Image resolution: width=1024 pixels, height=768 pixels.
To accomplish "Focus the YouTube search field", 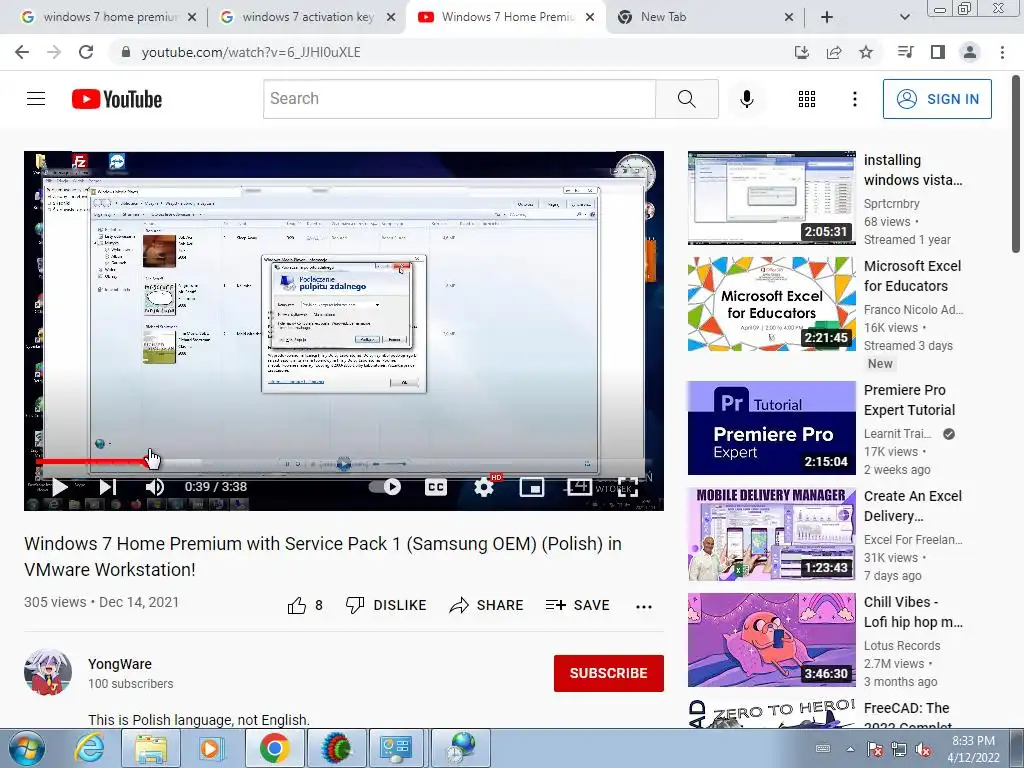I will 460,99.
